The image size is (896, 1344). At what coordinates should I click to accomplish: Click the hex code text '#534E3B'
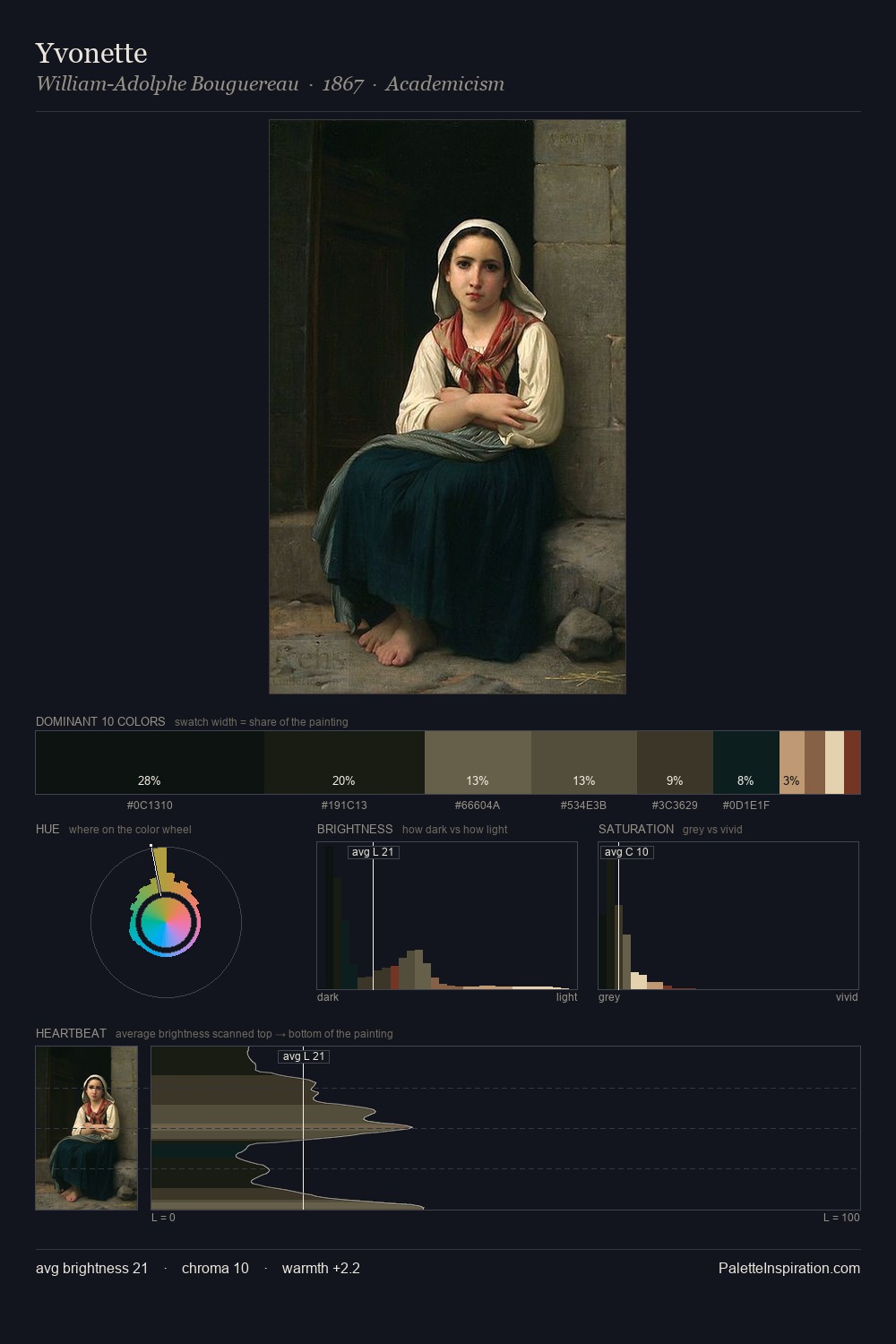(x=584, y=806)
